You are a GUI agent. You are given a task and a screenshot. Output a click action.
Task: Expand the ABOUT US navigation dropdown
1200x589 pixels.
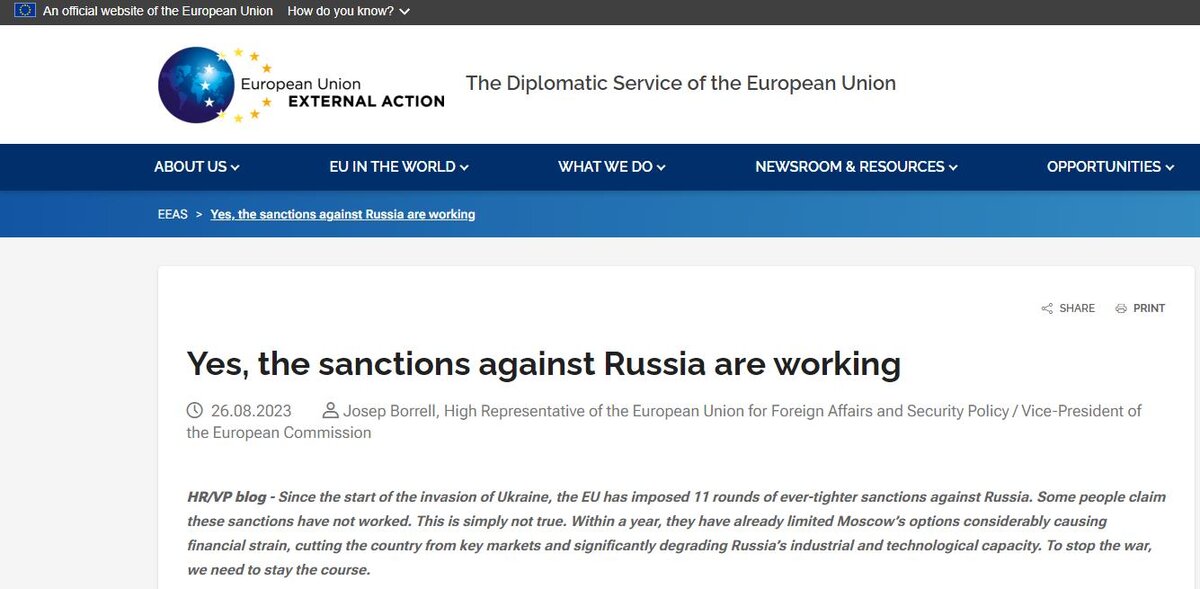[x=196, y=167]
